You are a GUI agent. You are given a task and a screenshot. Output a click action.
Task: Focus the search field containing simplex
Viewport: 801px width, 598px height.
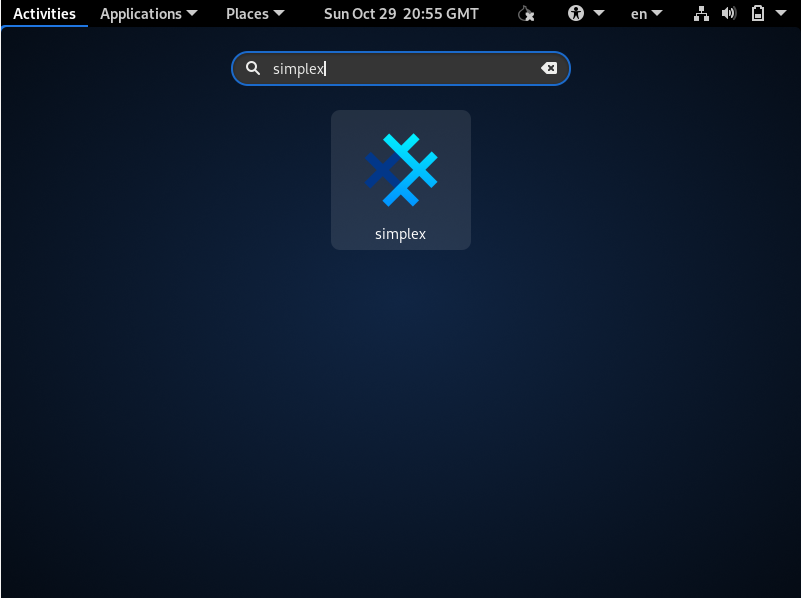click(400, 68)
